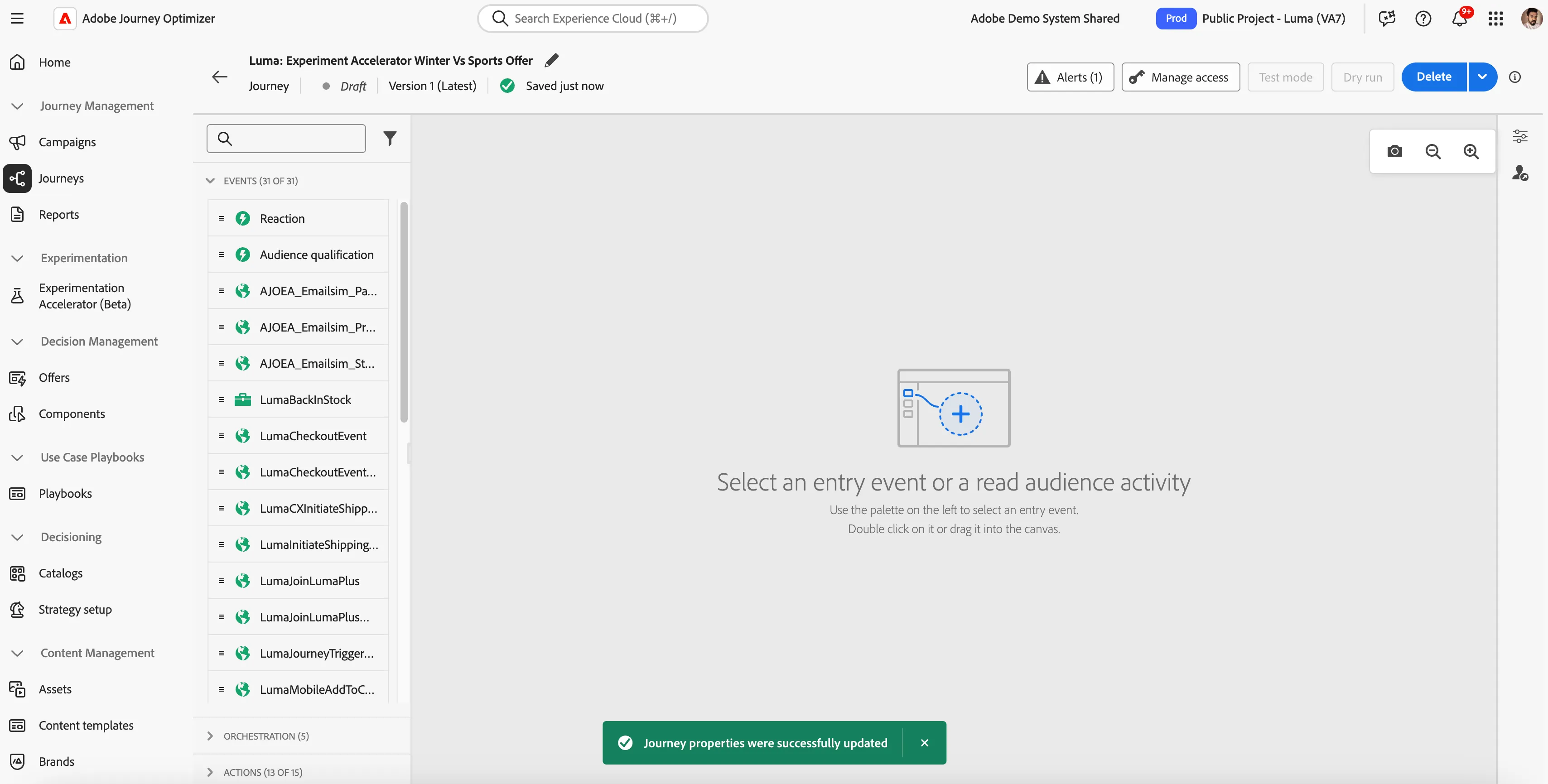Image resolution: width=1548 pixels, height=784 pixels.
Task: Collapse the Experimentation section
Action: [x=17, y=258]
